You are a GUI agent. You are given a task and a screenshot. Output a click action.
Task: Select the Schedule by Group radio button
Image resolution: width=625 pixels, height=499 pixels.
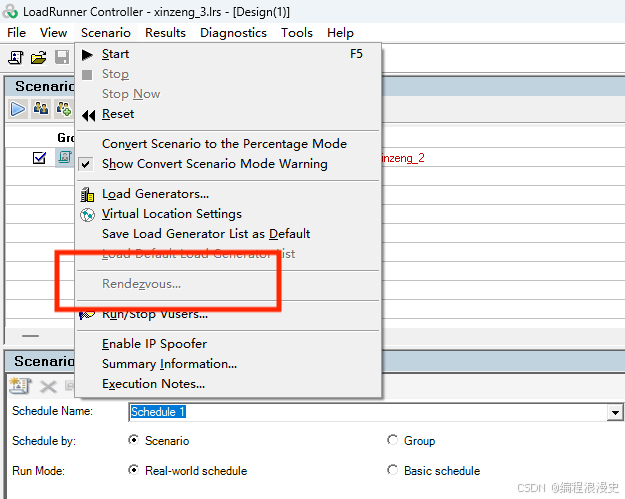pyautogui.click(x=392, y=440)
